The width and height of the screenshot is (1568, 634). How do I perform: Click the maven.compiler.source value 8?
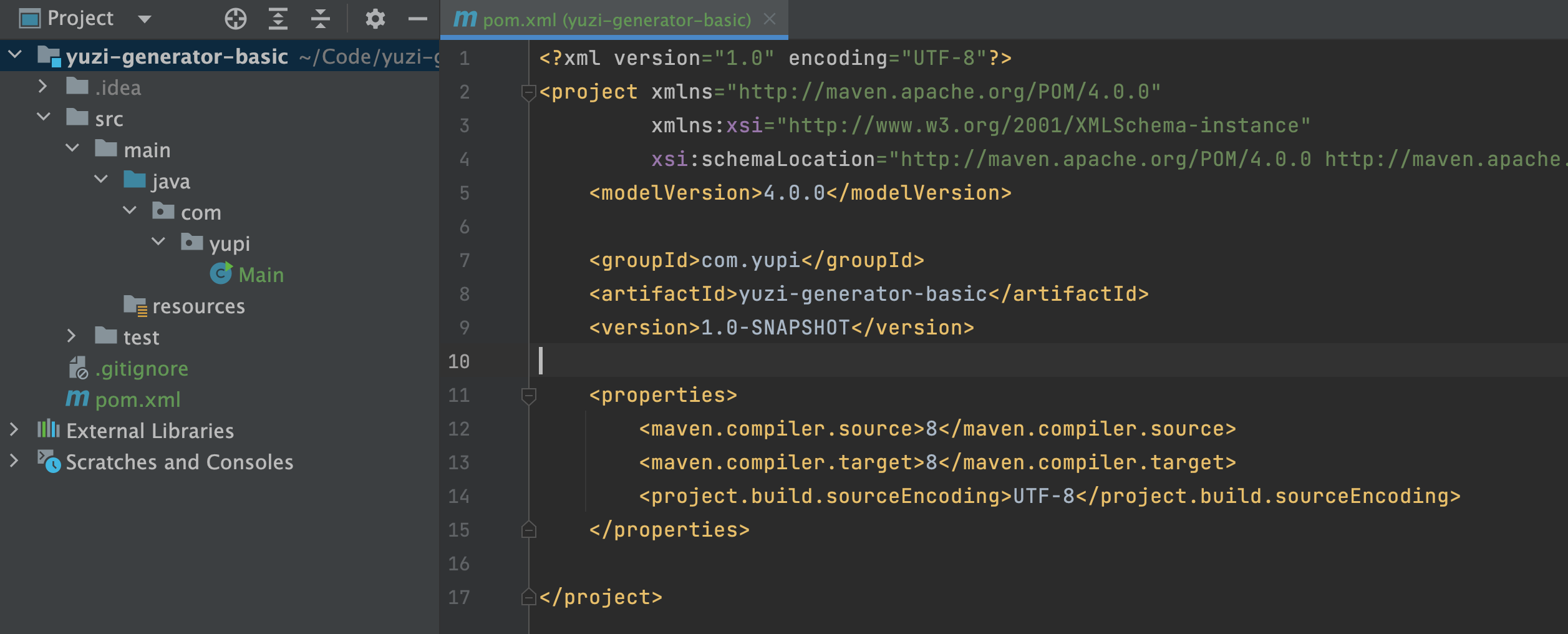tap(932, 429)
